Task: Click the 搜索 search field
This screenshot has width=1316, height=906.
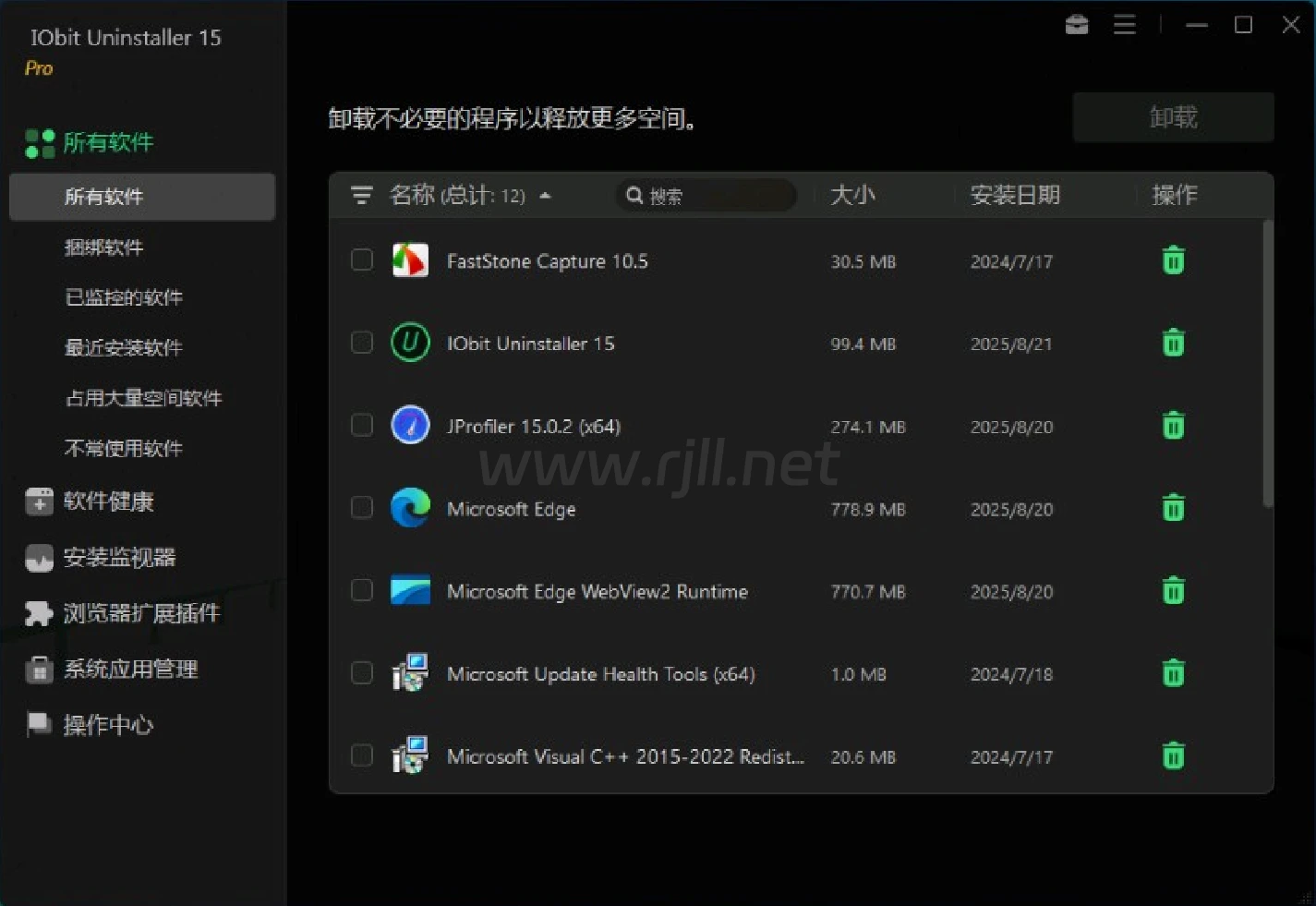Action: click(711, 196)
